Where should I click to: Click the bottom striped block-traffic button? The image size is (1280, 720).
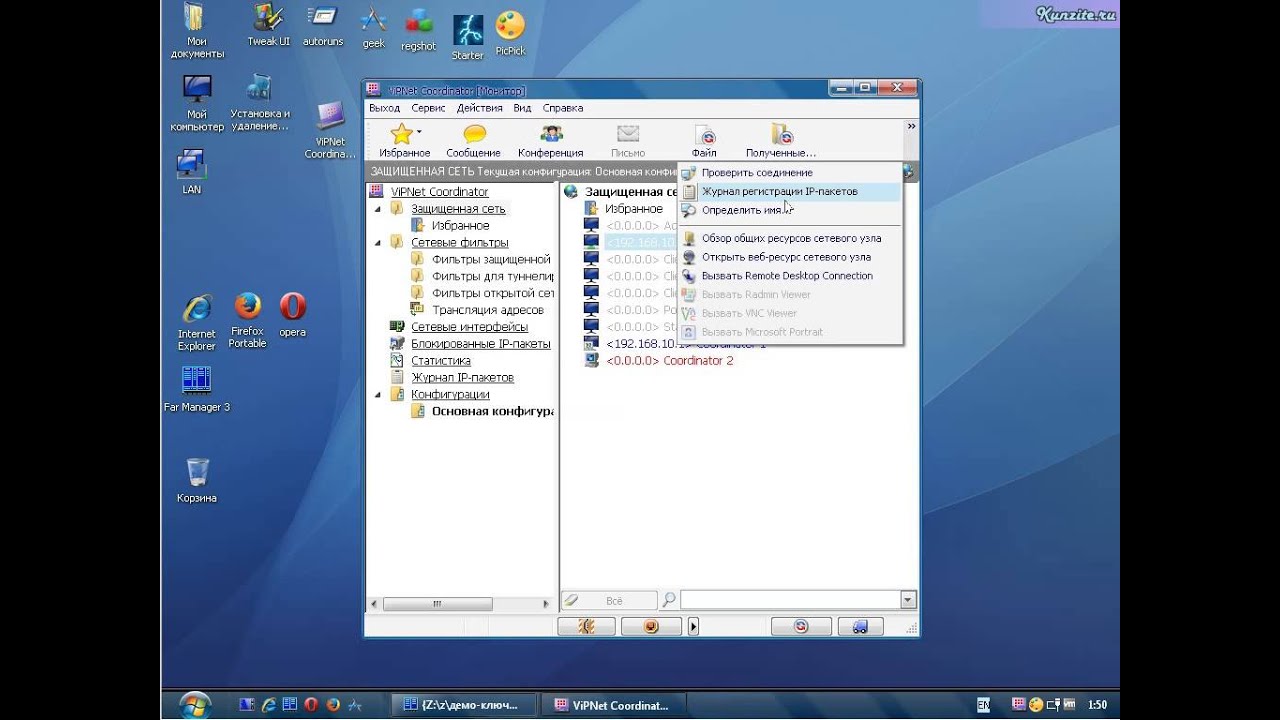(586, 627)
